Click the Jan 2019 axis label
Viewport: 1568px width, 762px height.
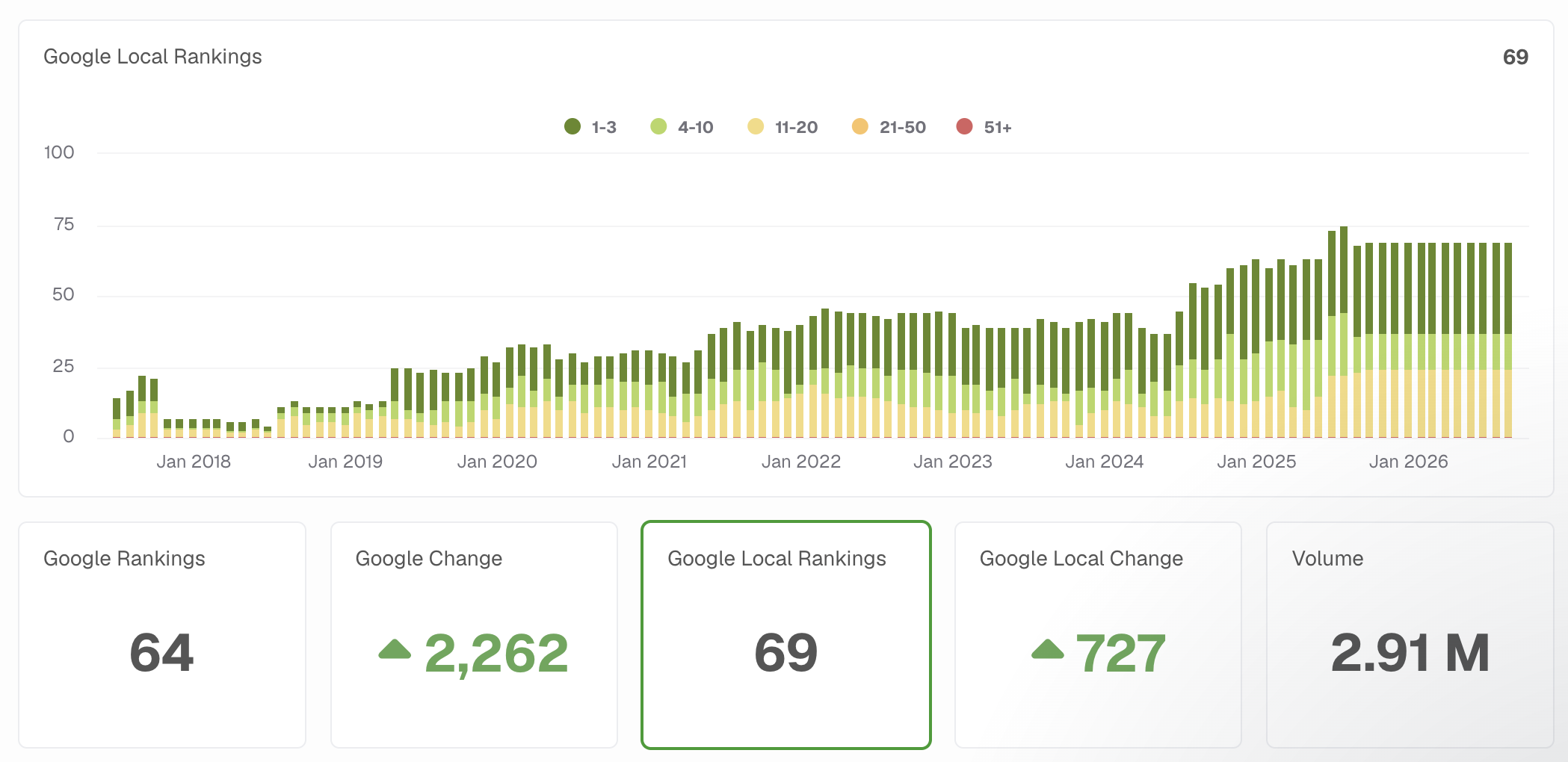345,462
